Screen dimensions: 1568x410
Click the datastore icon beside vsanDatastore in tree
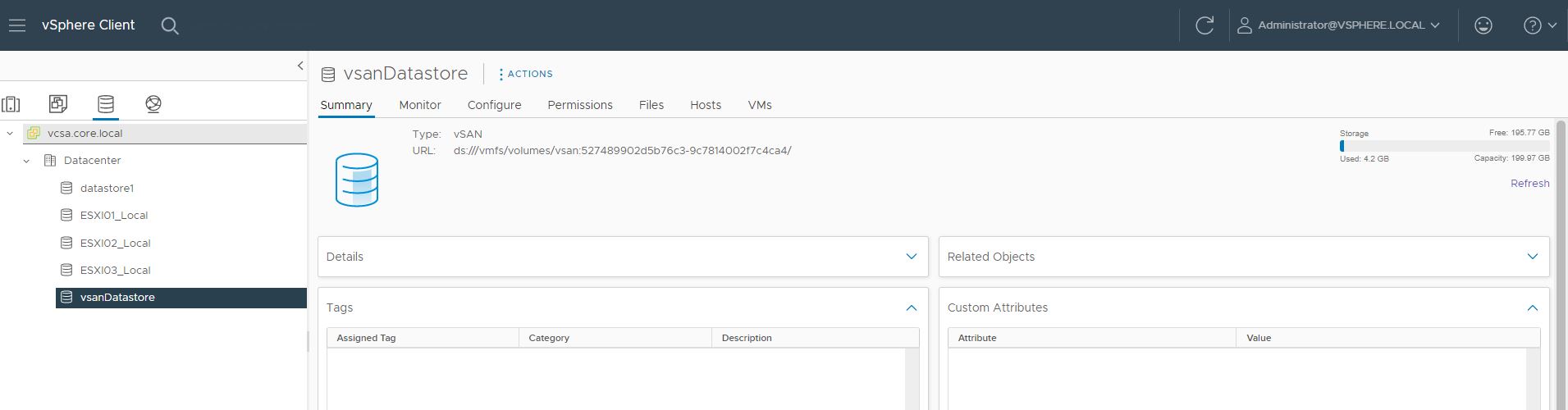[66, 298]
